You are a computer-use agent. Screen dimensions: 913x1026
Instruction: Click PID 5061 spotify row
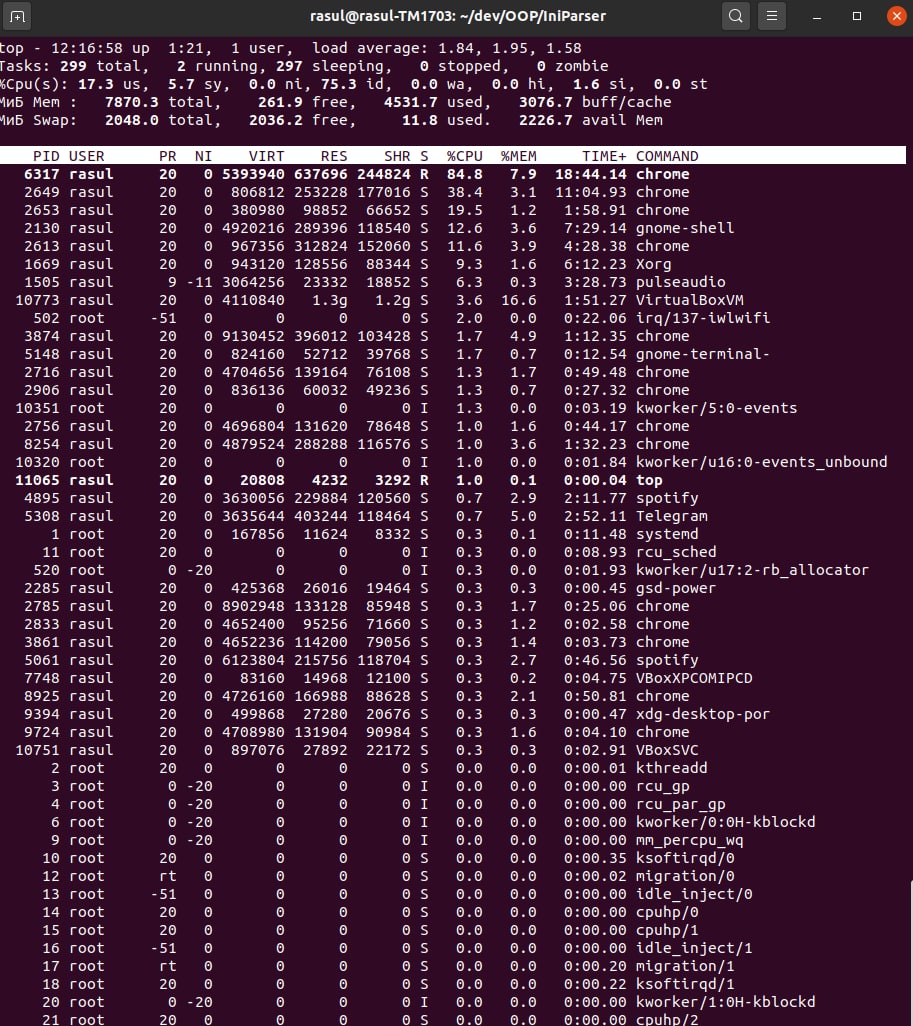click(453, 660)
